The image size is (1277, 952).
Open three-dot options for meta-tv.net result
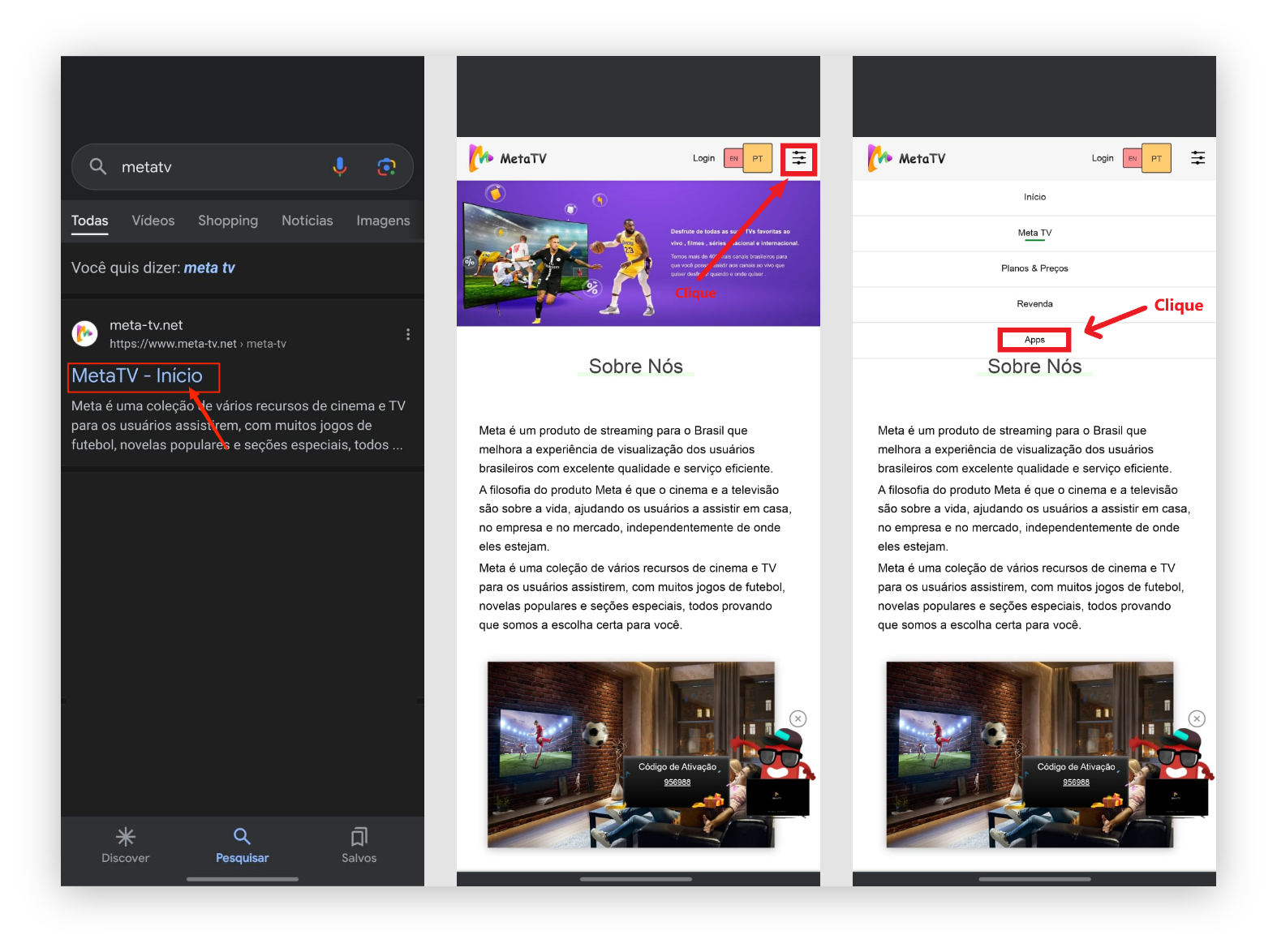coord(408,334)
